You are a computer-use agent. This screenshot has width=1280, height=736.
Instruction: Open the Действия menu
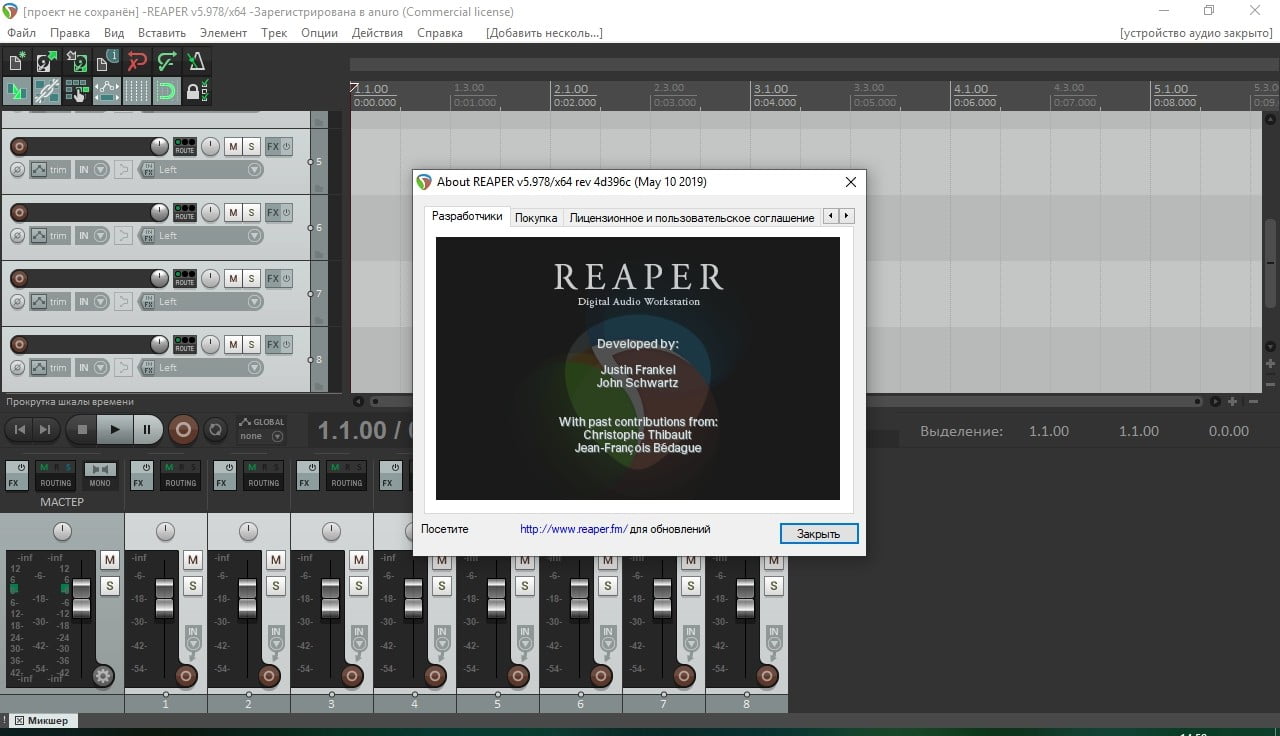click(377, 33)
